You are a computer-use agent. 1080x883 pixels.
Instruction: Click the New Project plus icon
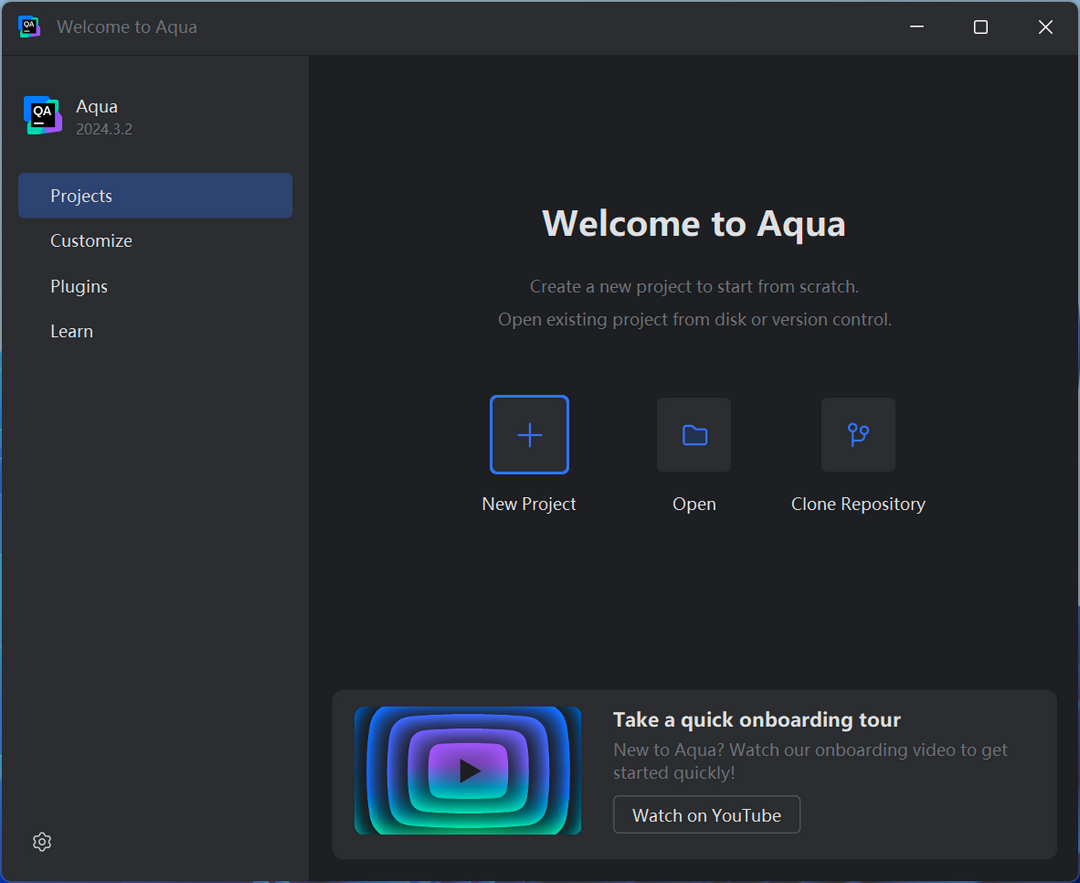point(529,434)
